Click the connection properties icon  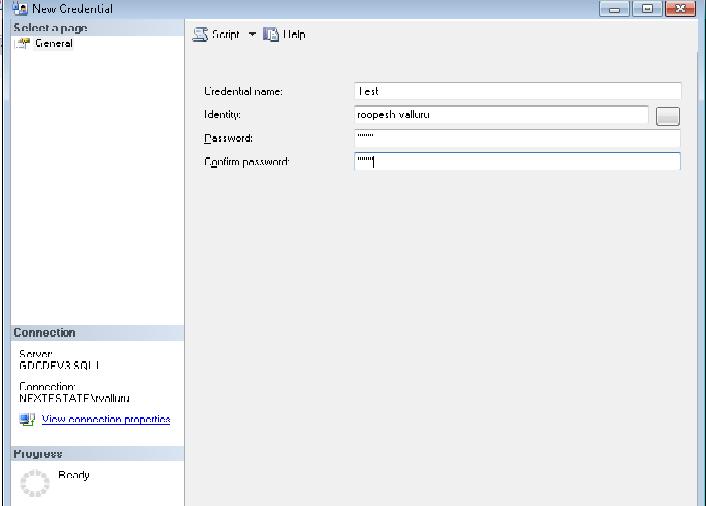[x=27, y=420]
